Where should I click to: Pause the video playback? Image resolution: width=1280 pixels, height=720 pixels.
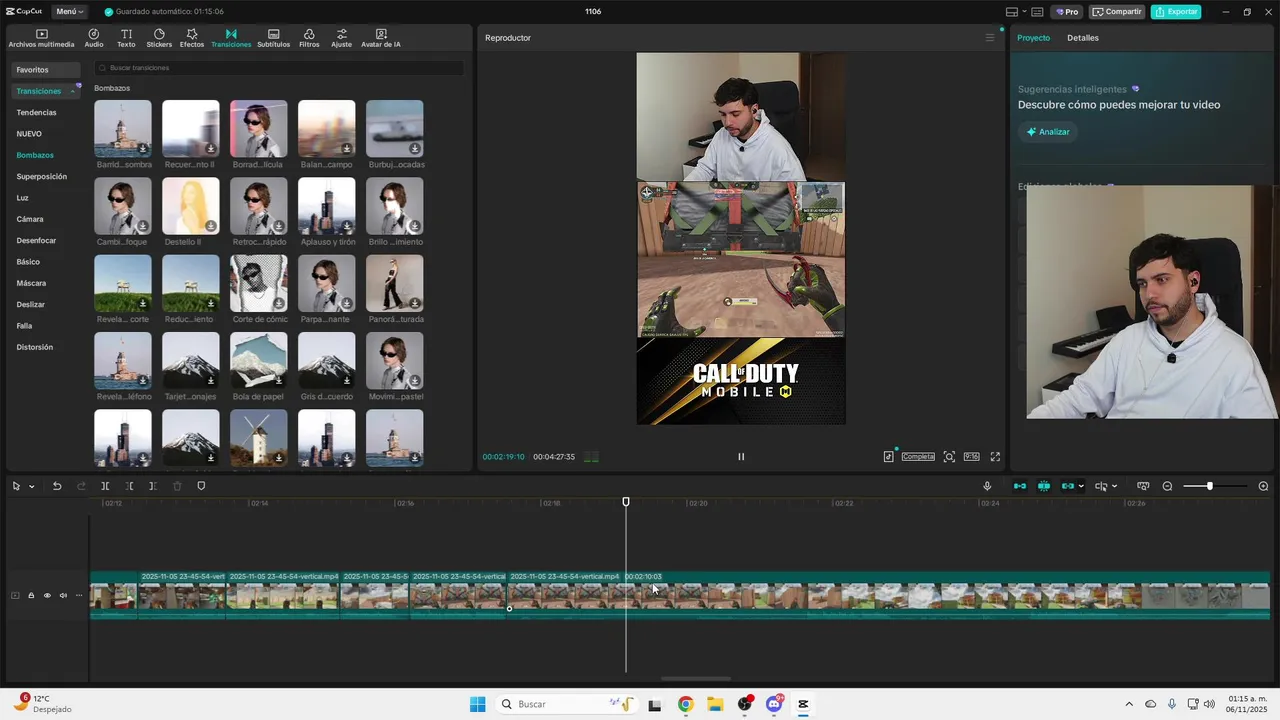741,456
